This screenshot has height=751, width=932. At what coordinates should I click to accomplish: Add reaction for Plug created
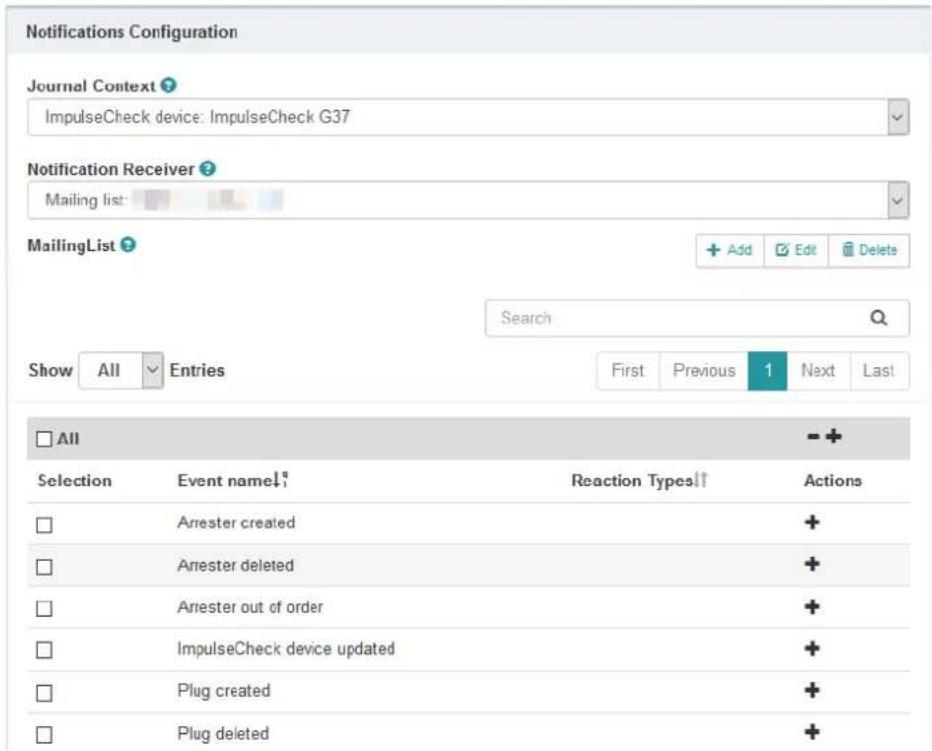[812, 690]
